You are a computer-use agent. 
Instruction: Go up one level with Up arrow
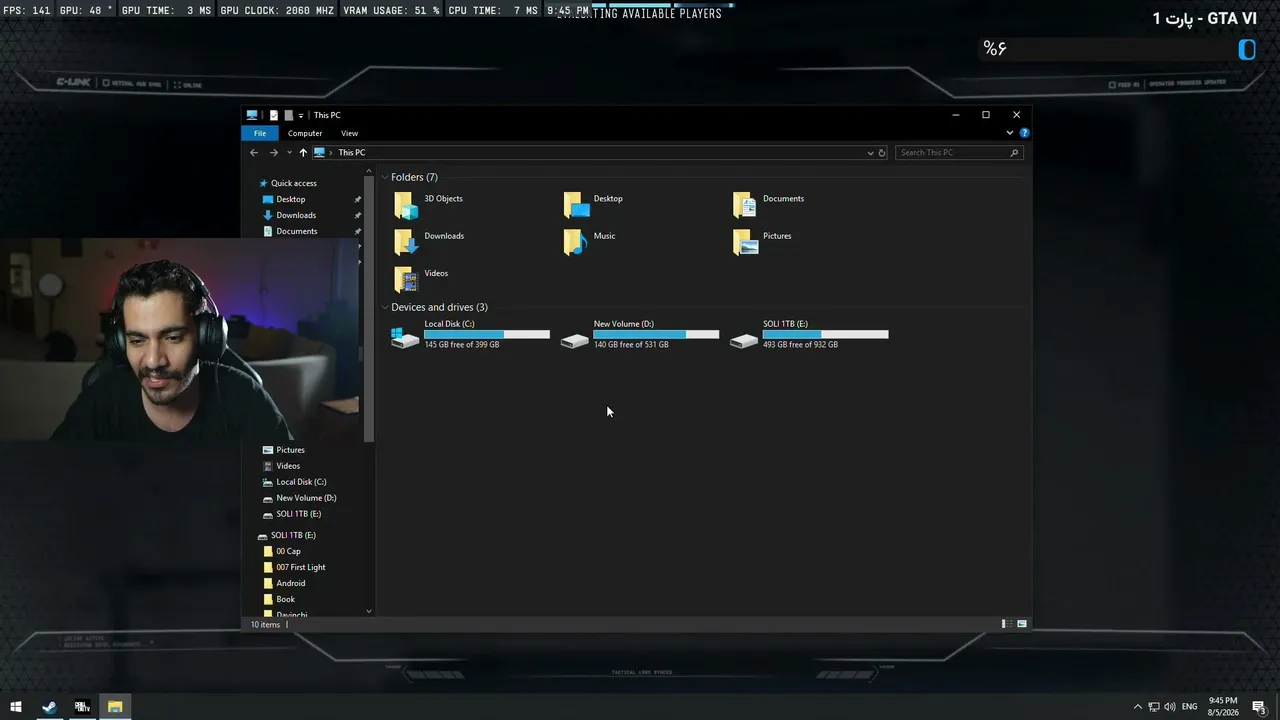click(x=303, y=153)
